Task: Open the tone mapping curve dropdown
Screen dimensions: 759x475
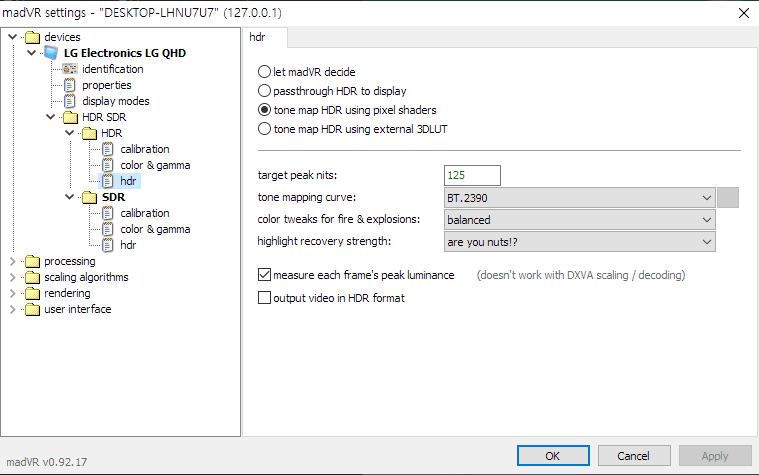Action: (x=579, y=197)
